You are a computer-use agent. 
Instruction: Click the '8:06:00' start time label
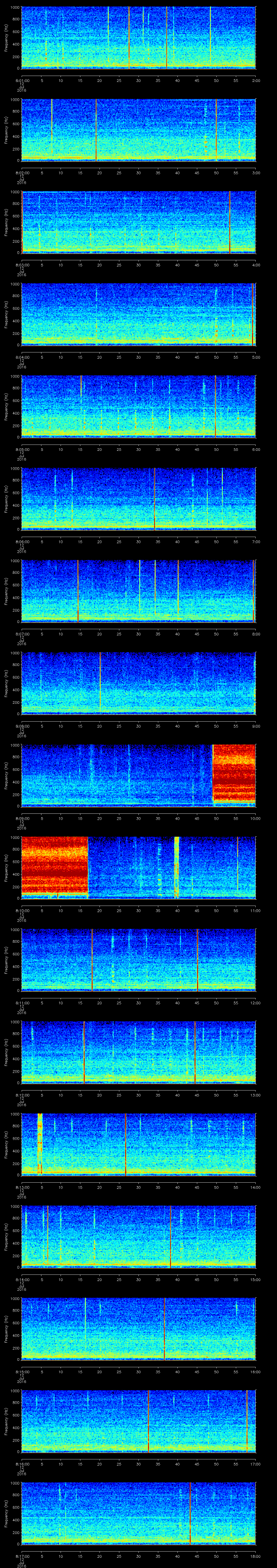point(22,542)
